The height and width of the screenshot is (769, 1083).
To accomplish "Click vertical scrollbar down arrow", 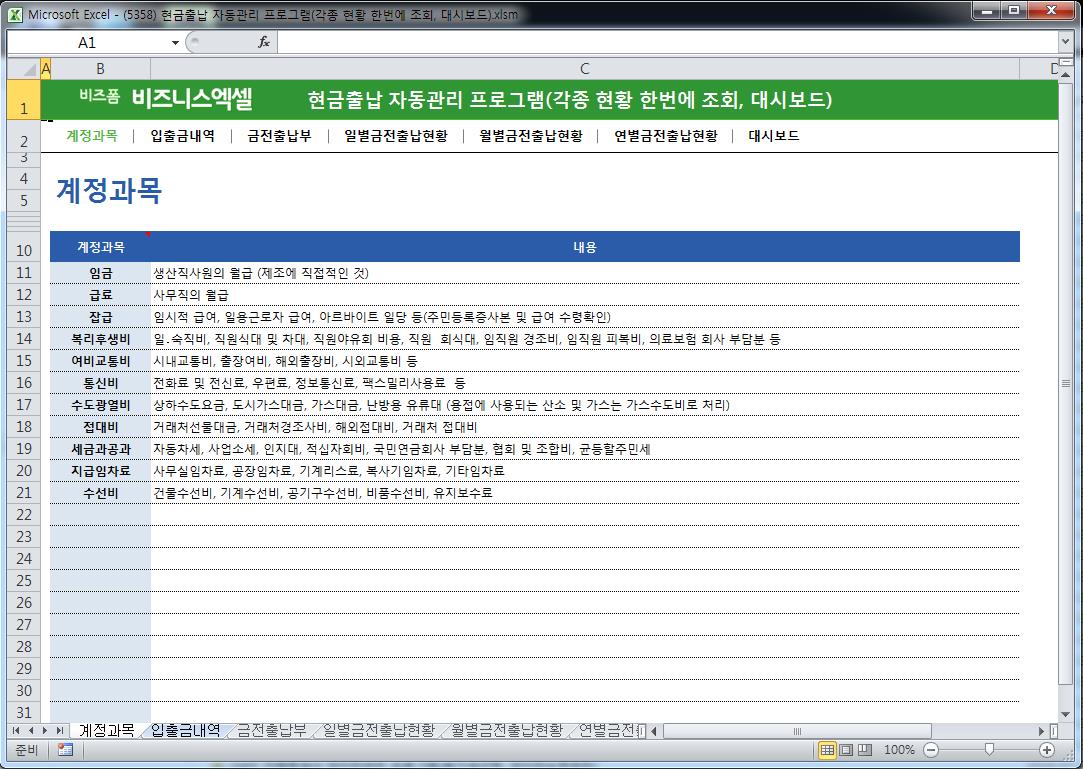I will pos(1065,714).
